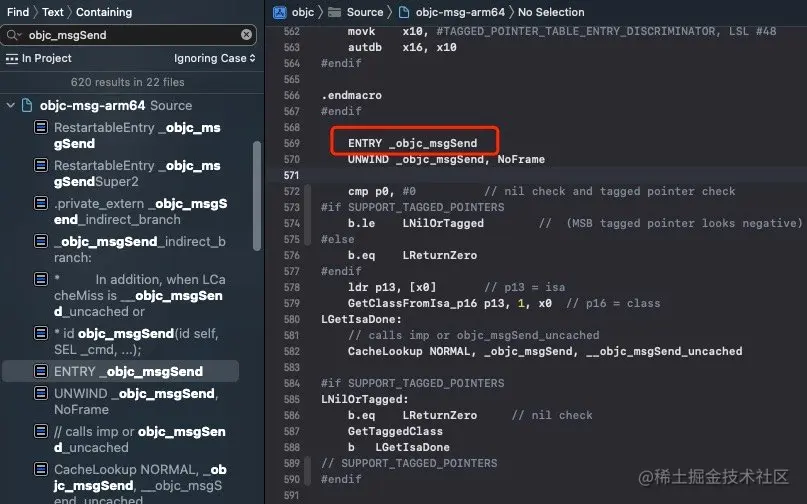Open Containing match mode menu
Image resolution: width=807 pixels, height=504 pixels.
(x=104, y=12)
